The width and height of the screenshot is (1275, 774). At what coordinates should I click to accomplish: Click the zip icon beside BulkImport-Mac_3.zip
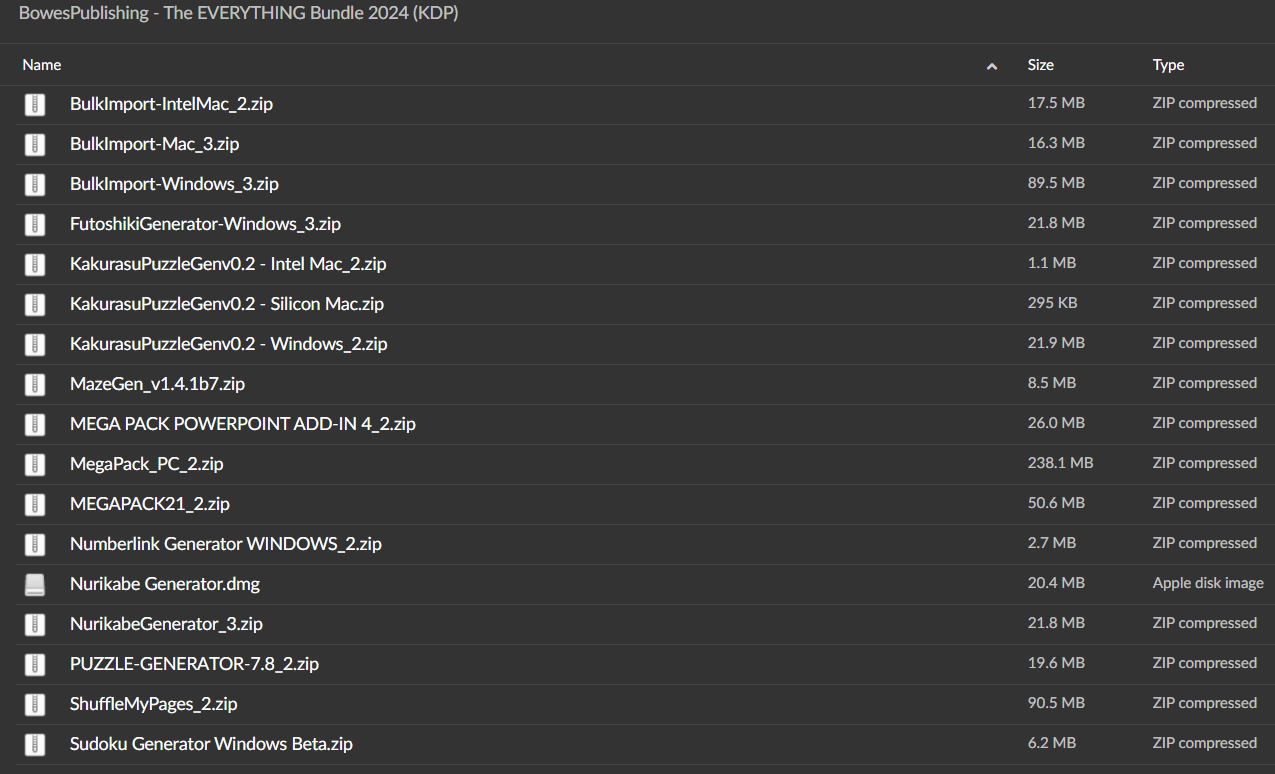(x=35, y=144)
